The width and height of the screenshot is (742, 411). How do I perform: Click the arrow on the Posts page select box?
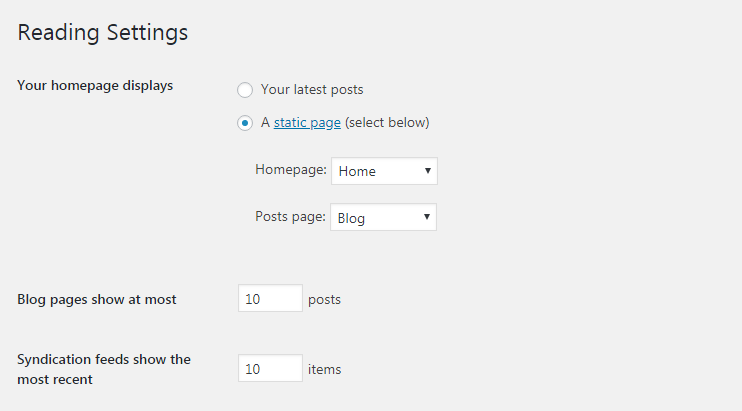pos(428,218)
